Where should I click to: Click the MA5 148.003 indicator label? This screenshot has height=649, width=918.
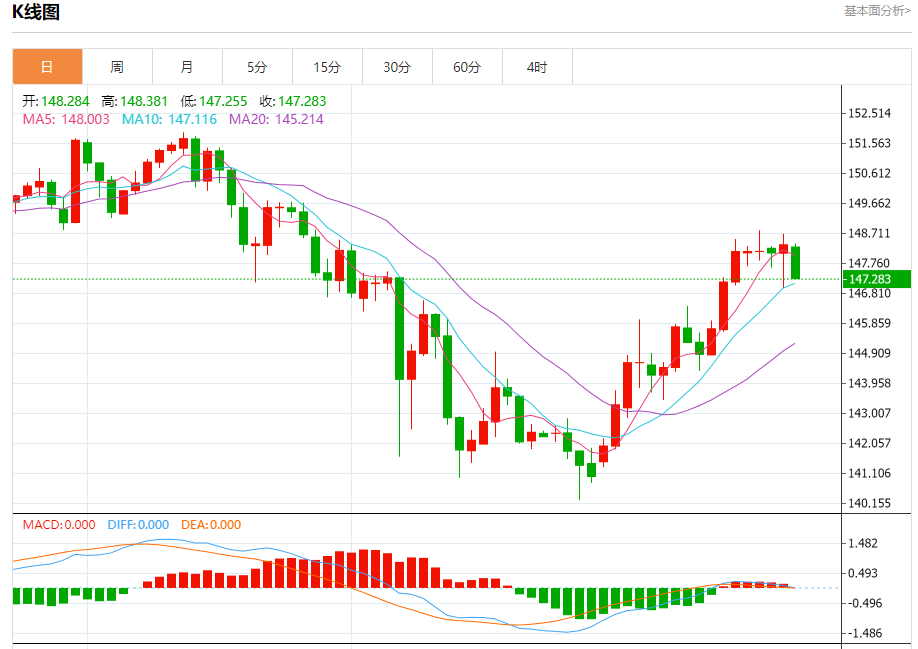[66, 119]
